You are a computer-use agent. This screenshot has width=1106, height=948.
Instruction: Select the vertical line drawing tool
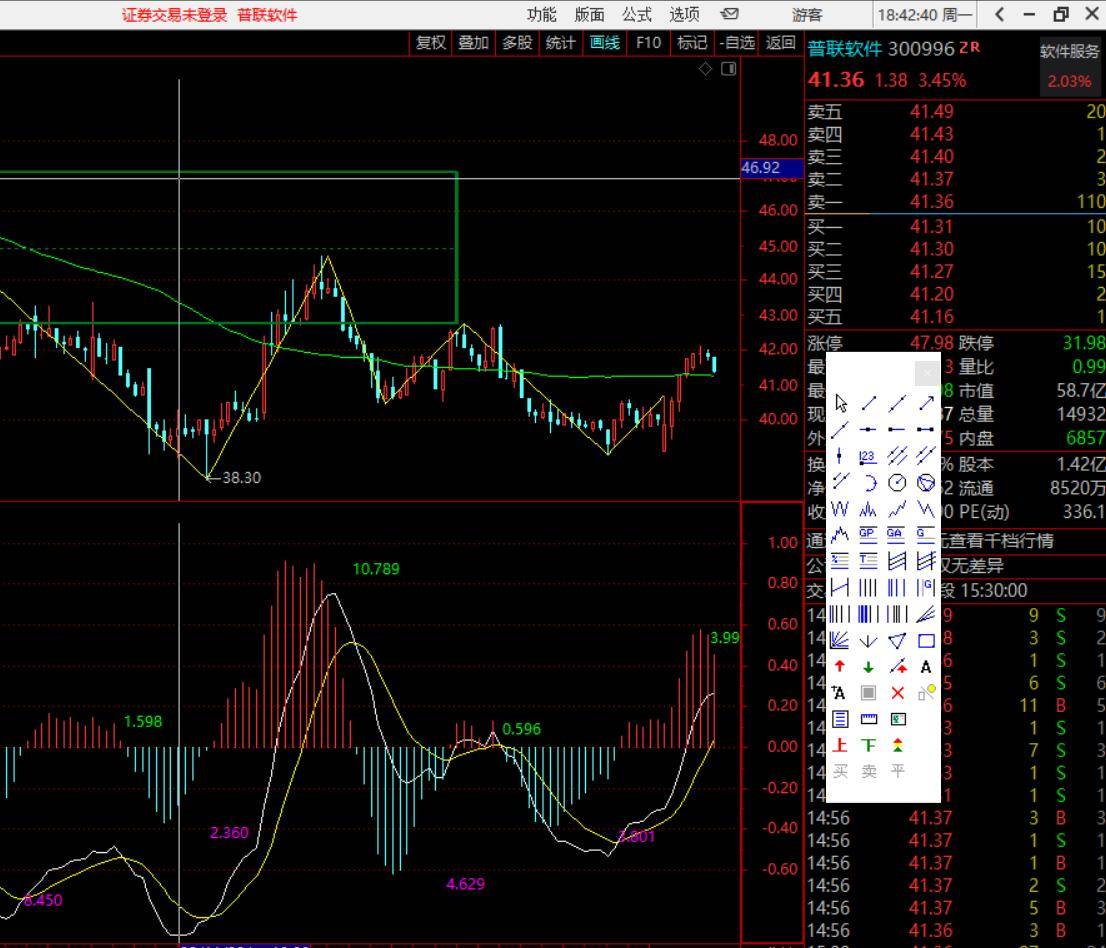point(839,456)
